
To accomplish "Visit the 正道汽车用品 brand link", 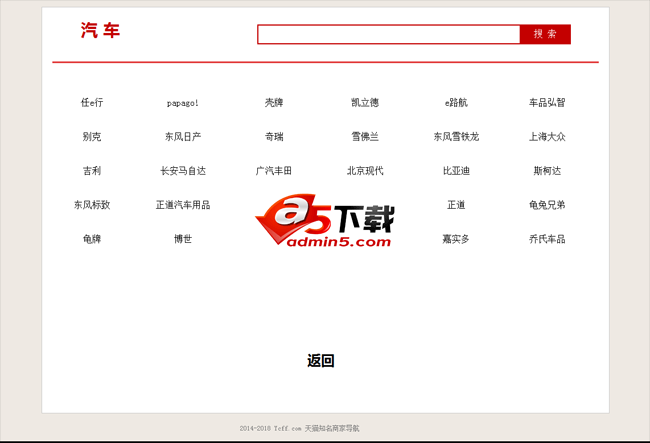I will 183,204.
